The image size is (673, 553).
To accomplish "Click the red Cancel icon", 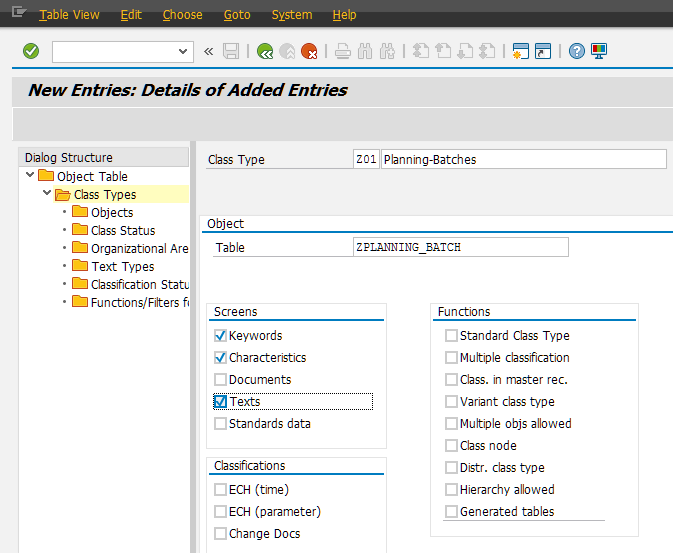I will click(x=310, y=51).
